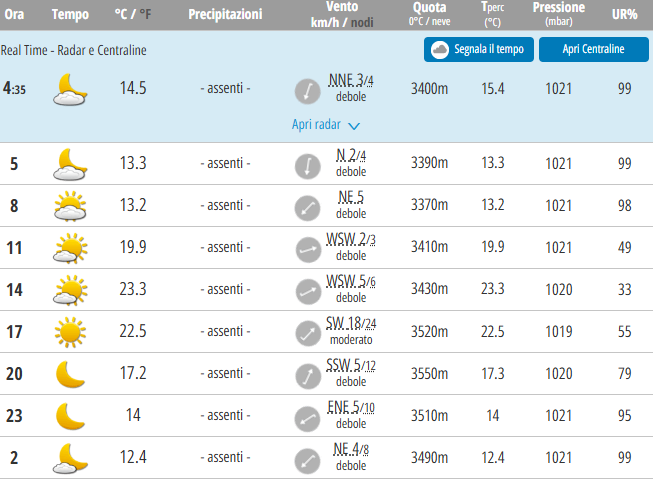The image size is (653, 480).
Task: Open the Apri Centraline panel
Action: 593,49
